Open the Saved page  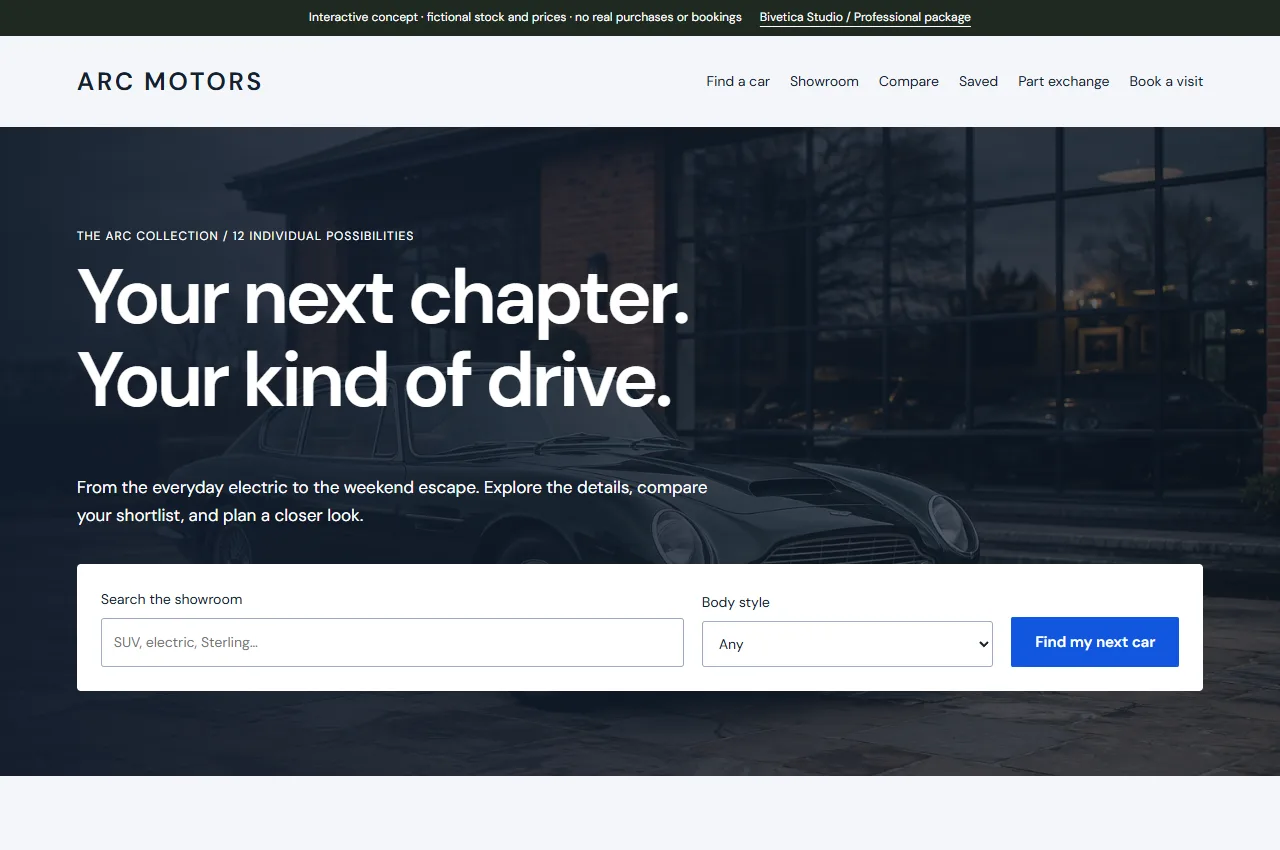(978, 81)
